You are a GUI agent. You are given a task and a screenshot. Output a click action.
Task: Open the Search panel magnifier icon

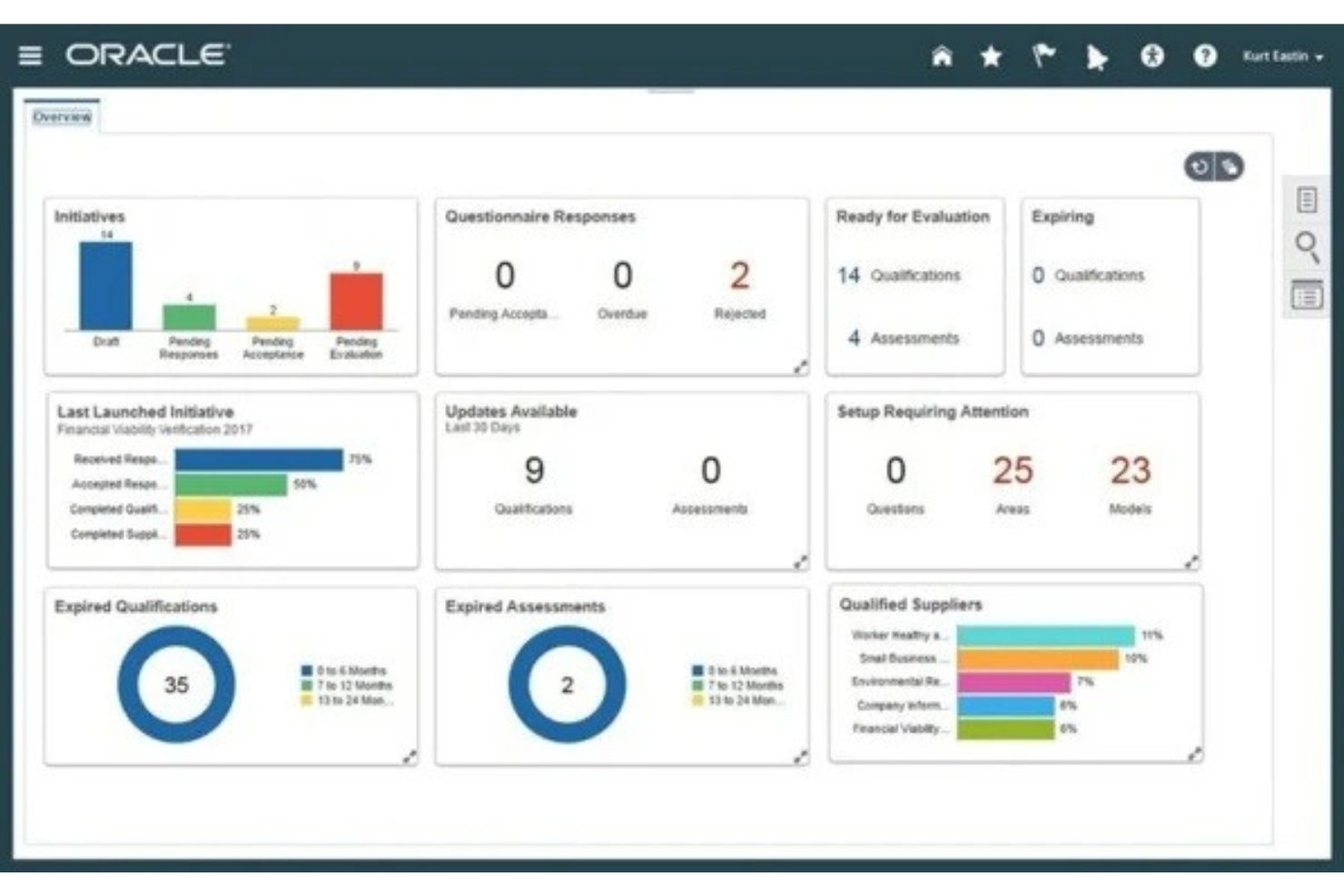(1308, 245)
